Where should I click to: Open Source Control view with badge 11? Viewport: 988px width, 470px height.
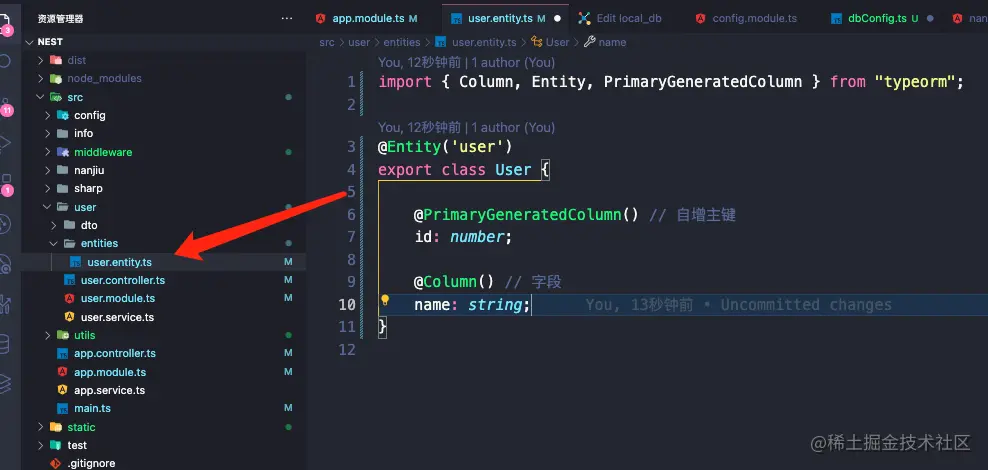click(x=5, y=106)
